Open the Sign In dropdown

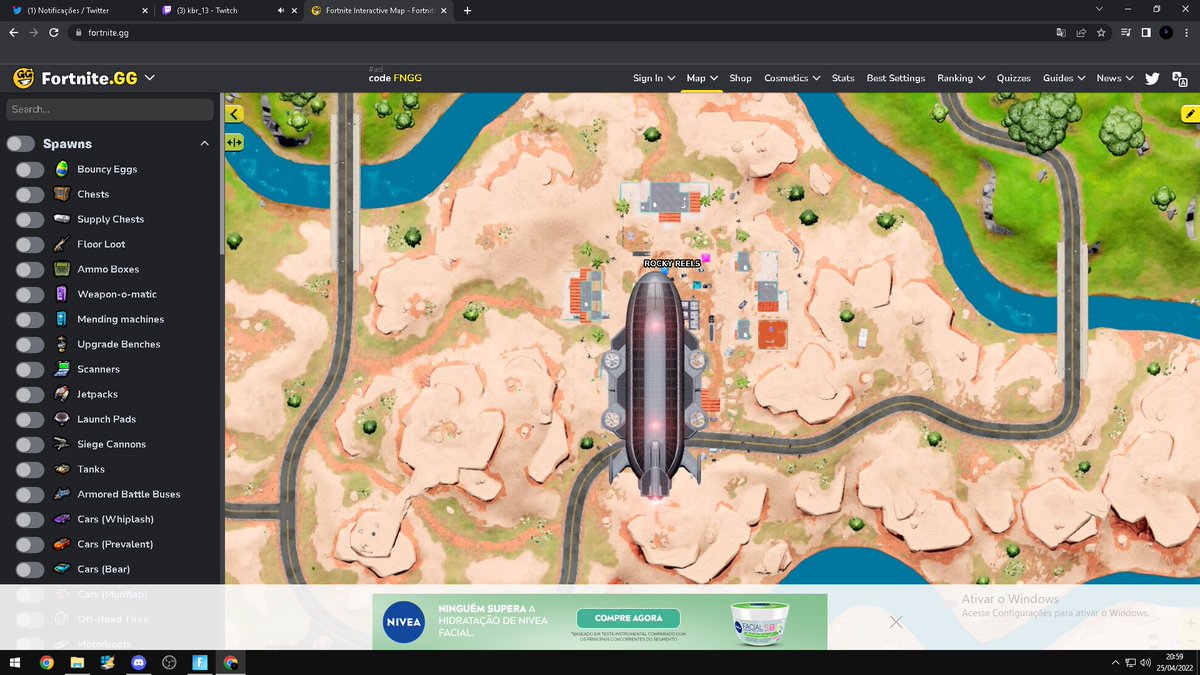click(654, 78)
